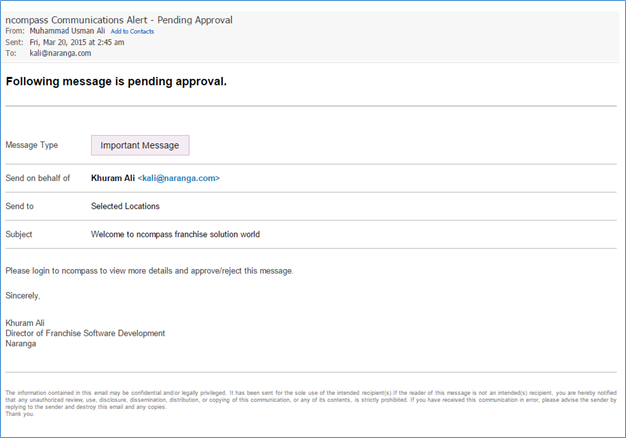Click signature name Khuram Ali
The image size is (626, 438).
(25, 323)
